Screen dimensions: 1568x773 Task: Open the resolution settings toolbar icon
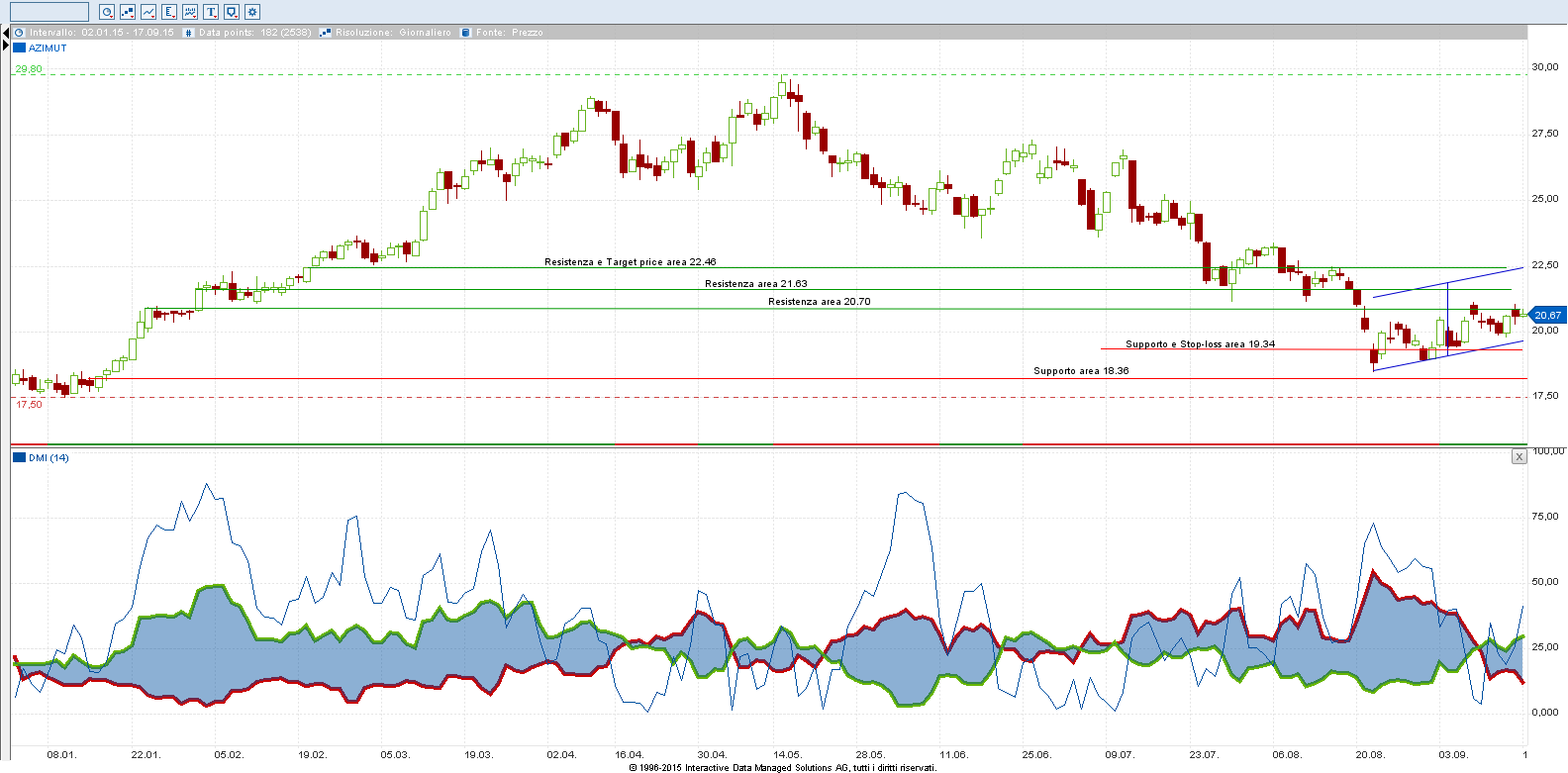(128, 12)
